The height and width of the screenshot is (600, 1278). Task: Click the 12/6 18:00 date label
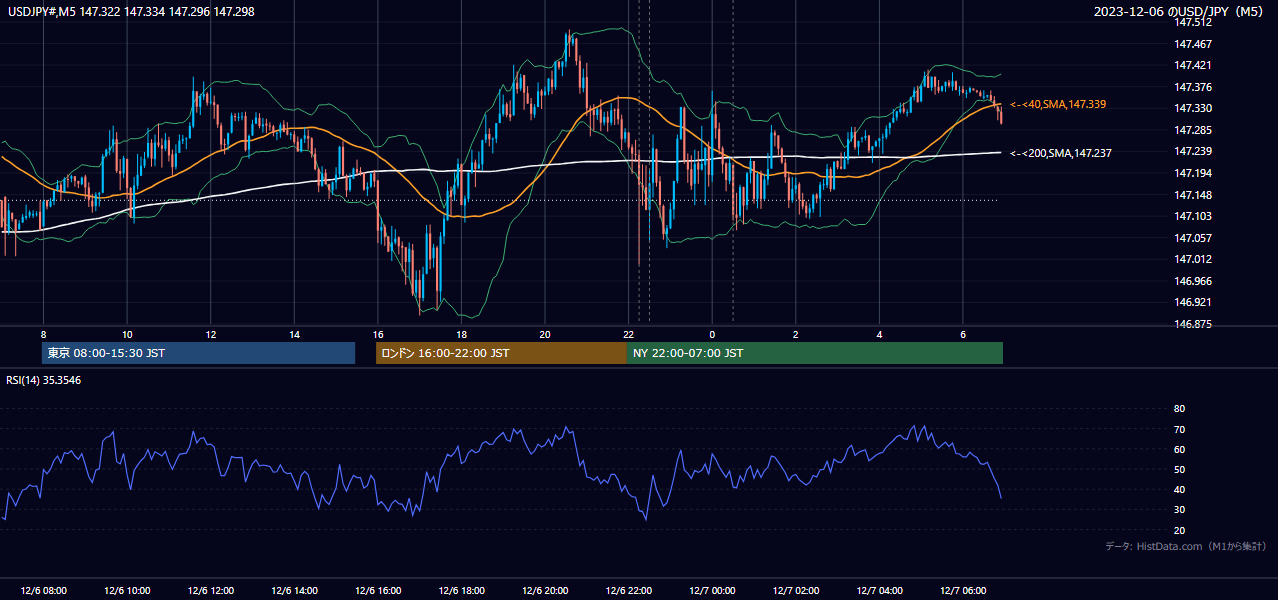coord(462,591)
